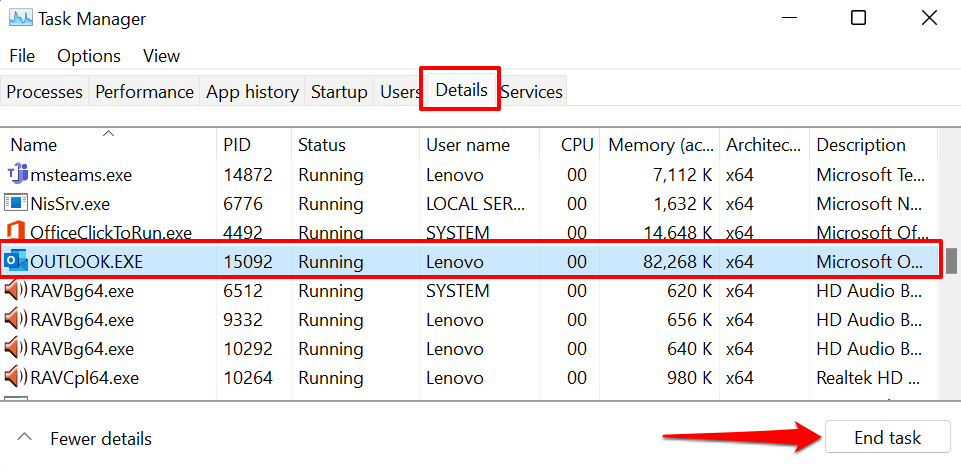The height and width of the screenshot is (470, 961).
Task: Click the OfficeClickToRun.exe Office icon
Action: [x=16, y=233]
